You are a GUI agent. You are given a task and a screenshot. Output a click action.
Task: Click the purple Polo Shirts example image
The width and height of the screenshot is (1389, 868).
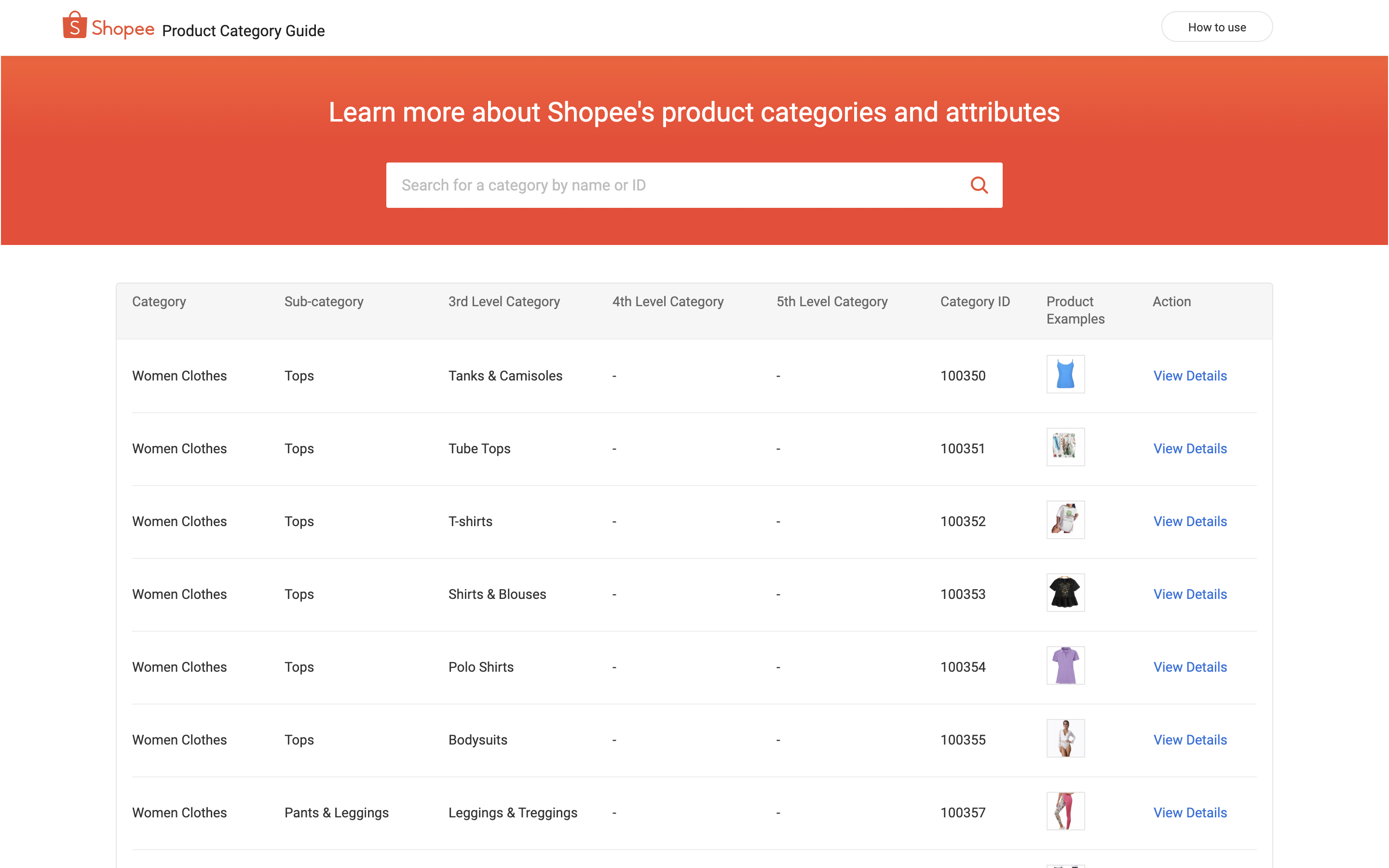(1065, 665)
